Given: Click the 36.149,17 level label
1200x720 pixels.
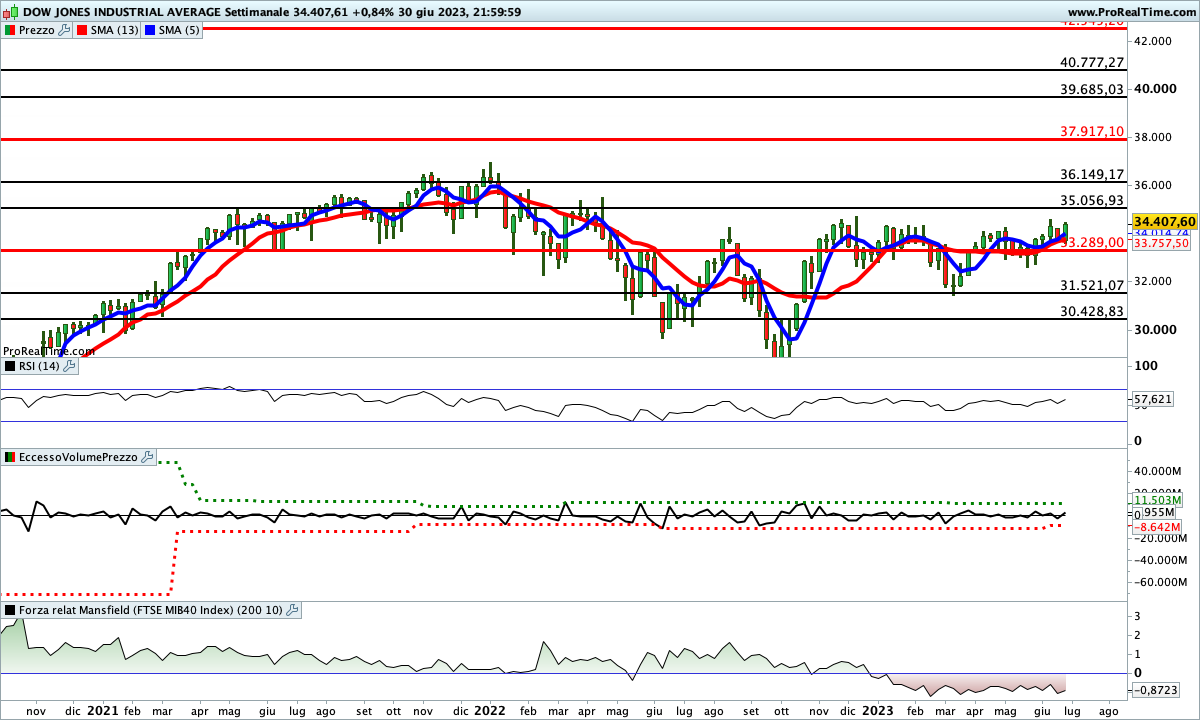Looking at the screenshot, I should (x=1093, y=174).
